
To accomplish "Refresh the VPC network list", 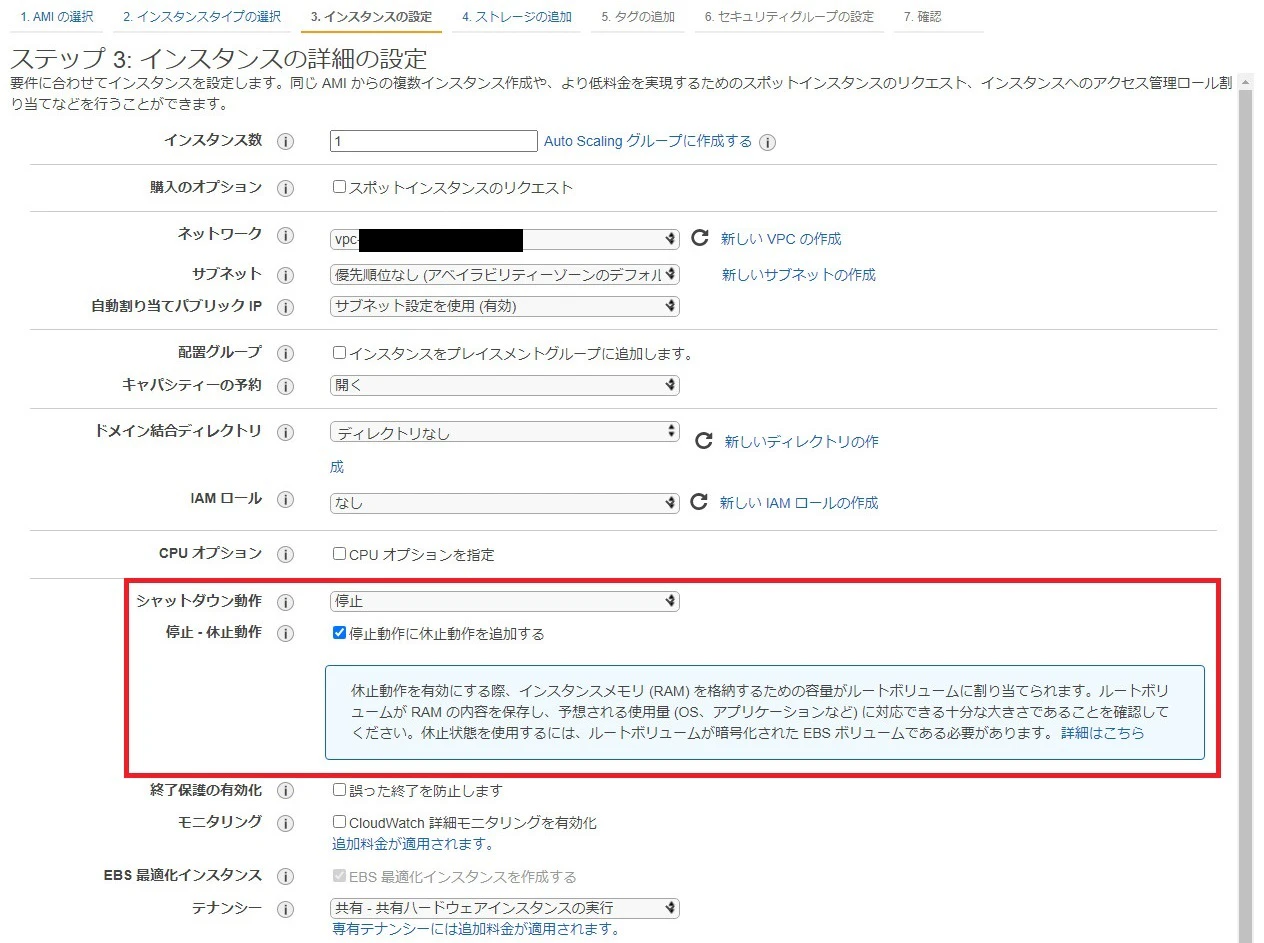I will tap(700, 238).
